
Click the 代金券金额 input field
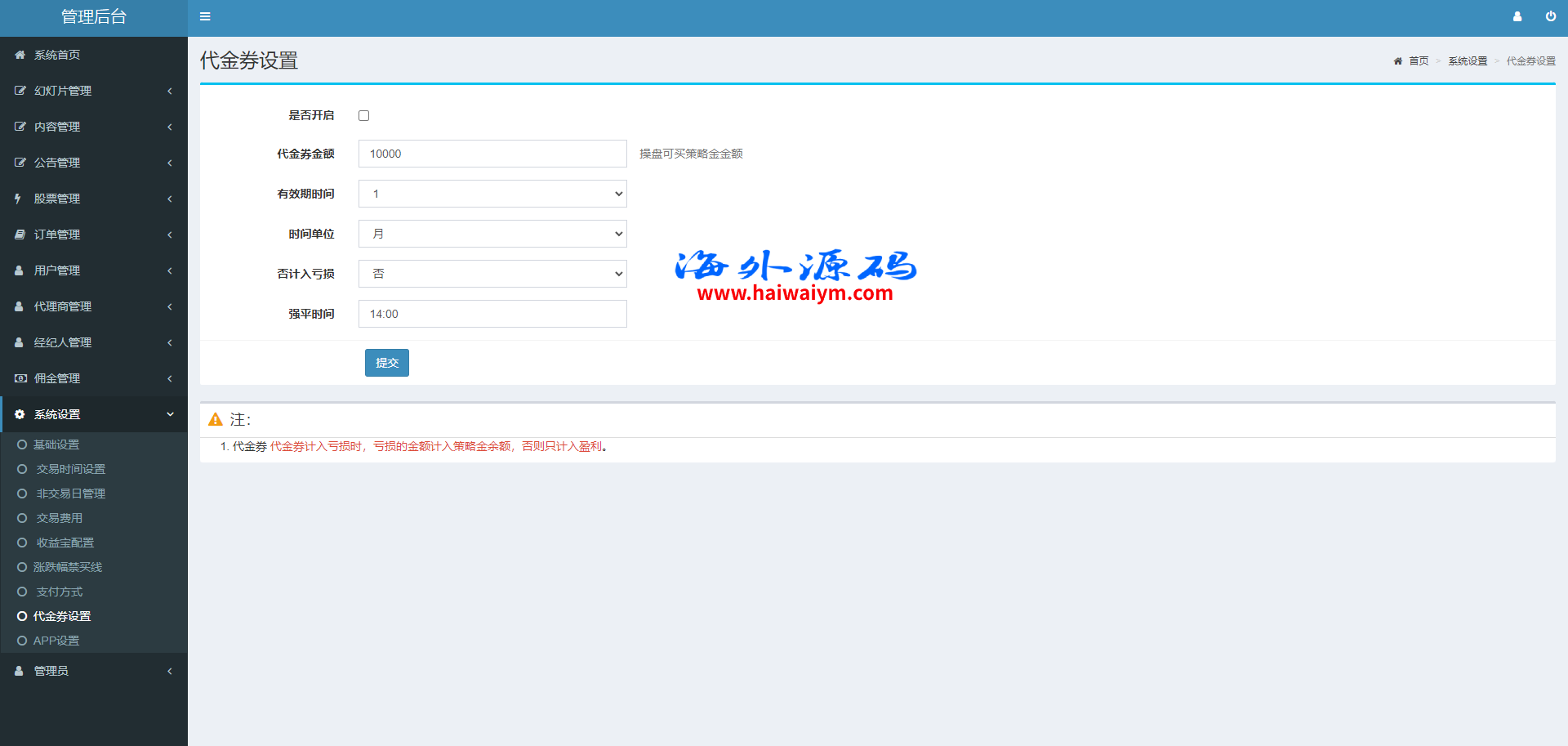point(492,154)
